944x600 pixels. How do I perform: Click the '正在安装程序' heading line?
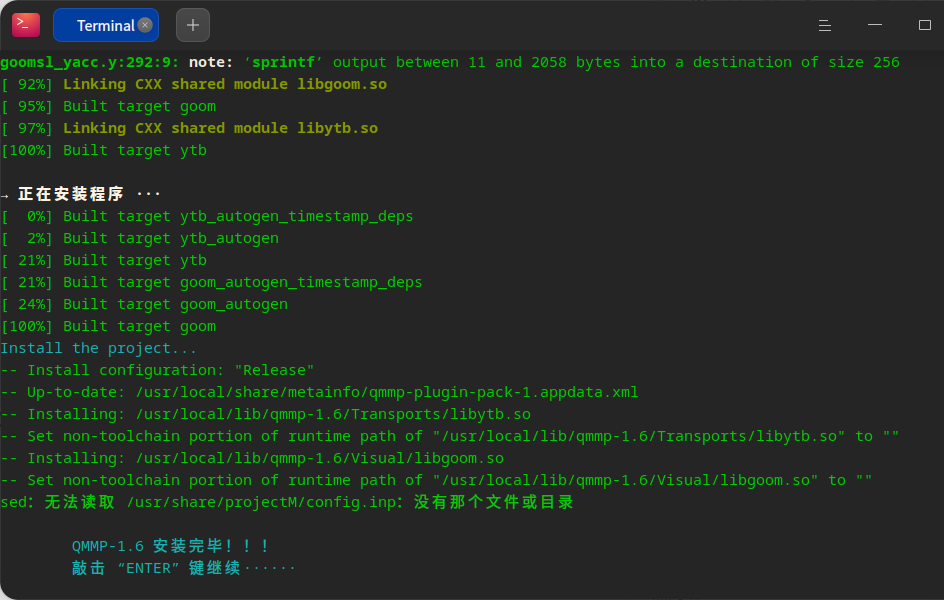click(81, 194)
